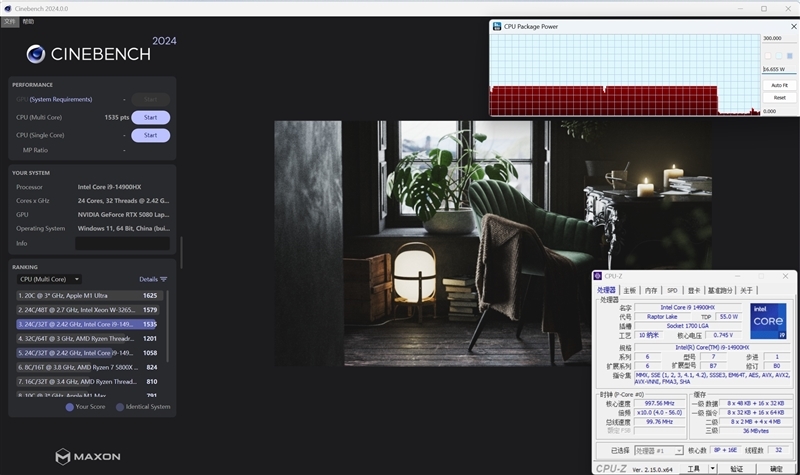The image size is (800, 475).
Task: Click the first pale color swatch
Action: [x=768, y=56]
